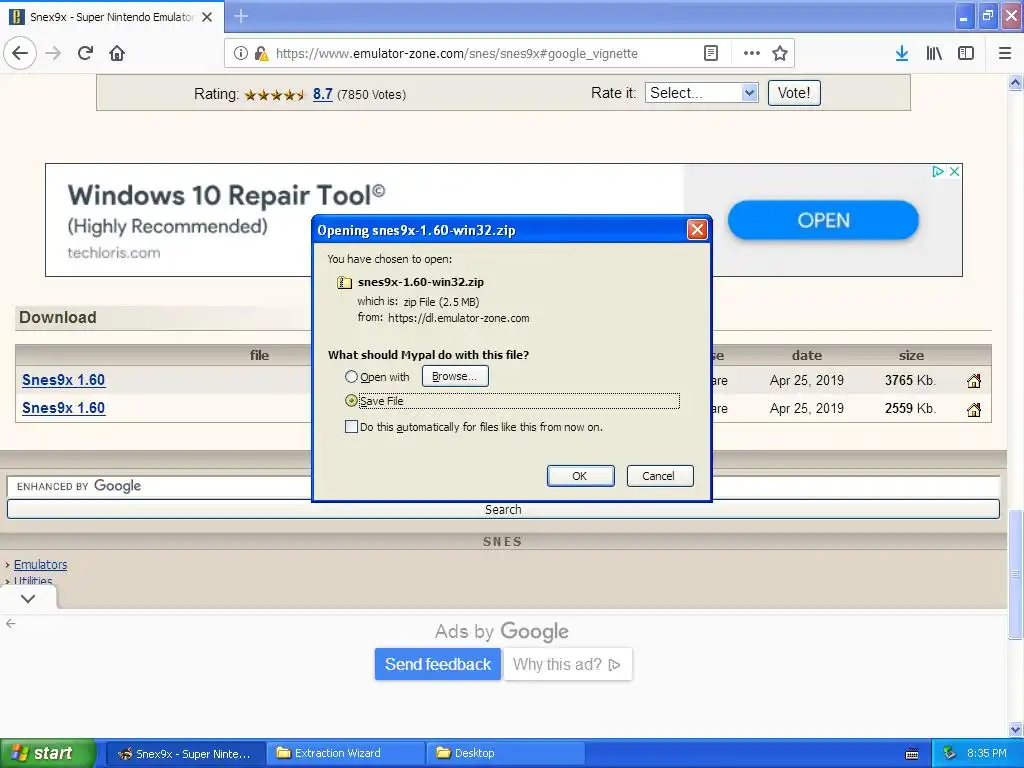Image resolution: width=1024 pixels, height=768 pixels.
Task: Click Browse button in download dialog
Action: tap(455, 376)
